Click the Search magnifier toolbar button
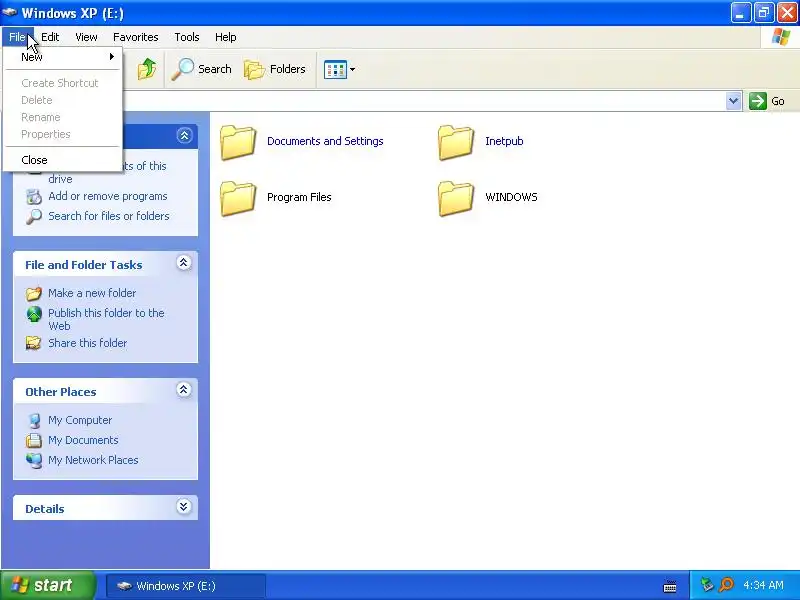 [201, 69]
